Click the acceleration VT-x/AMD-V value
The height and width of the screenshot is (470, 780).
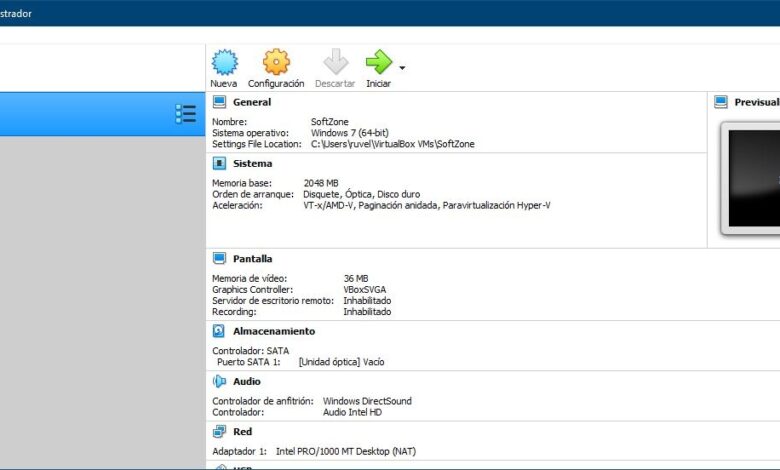tap(427, 205)
